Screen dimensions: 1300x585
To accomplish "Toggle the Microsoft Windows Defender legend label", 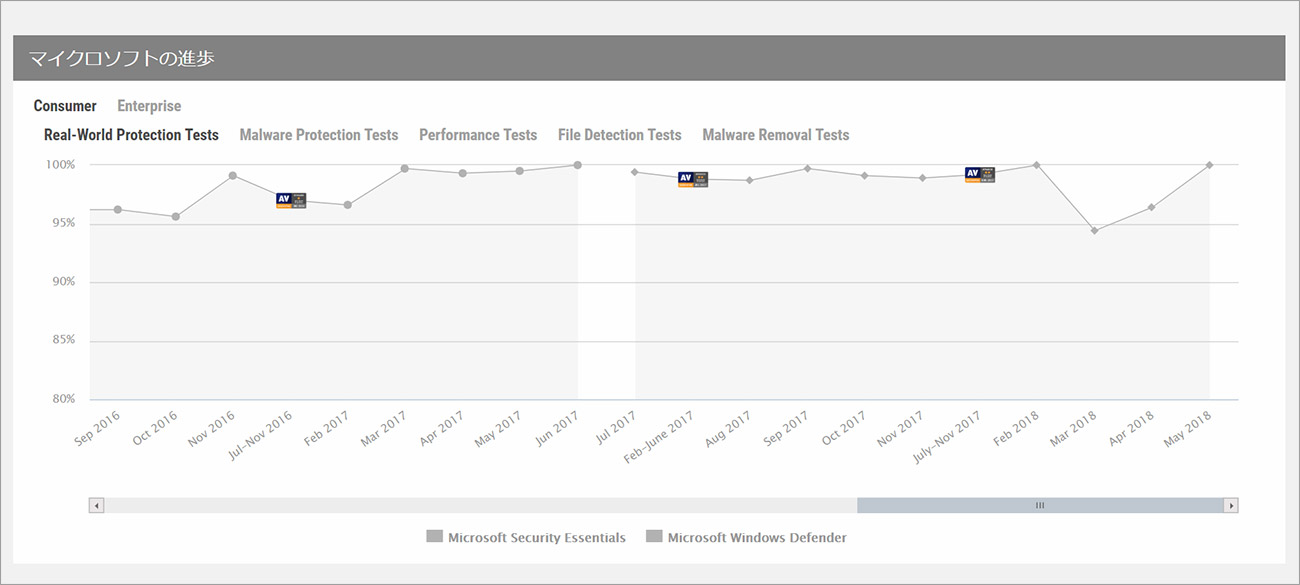I will click(x=757, y=538).
